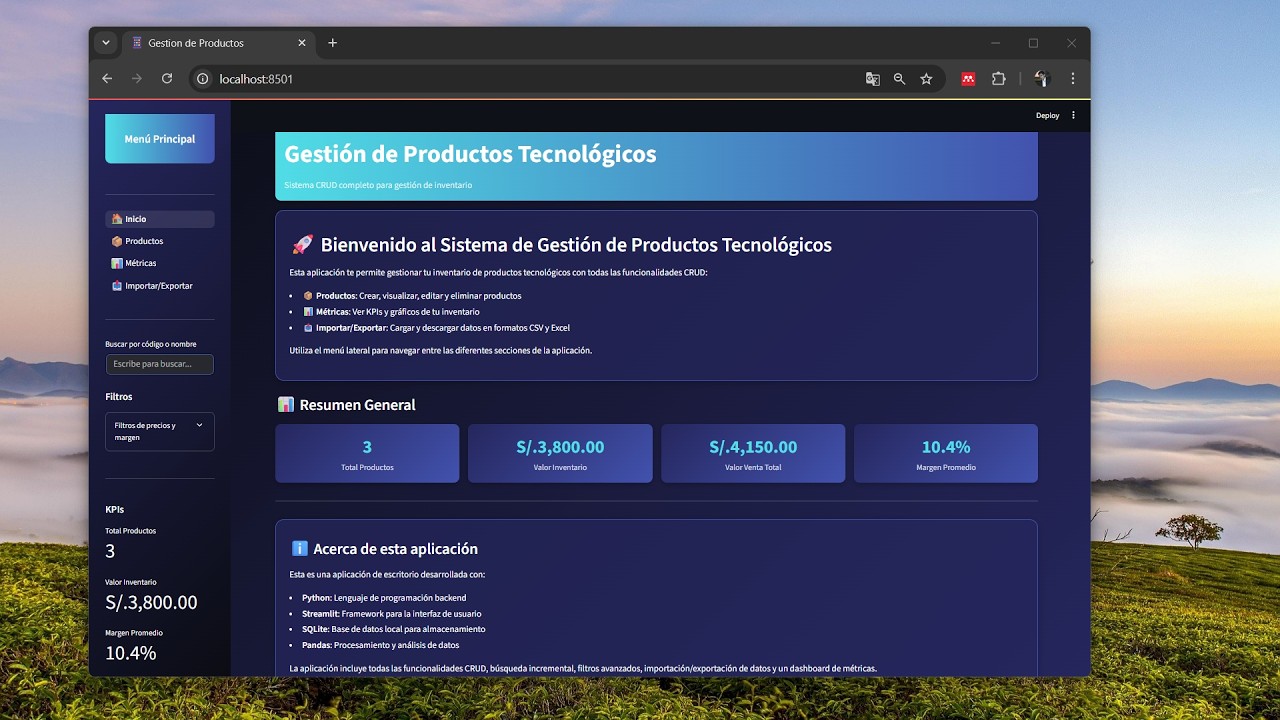Click the Menú Principal header
This screenshot has height=720, width=1280.
click(160, 139)
